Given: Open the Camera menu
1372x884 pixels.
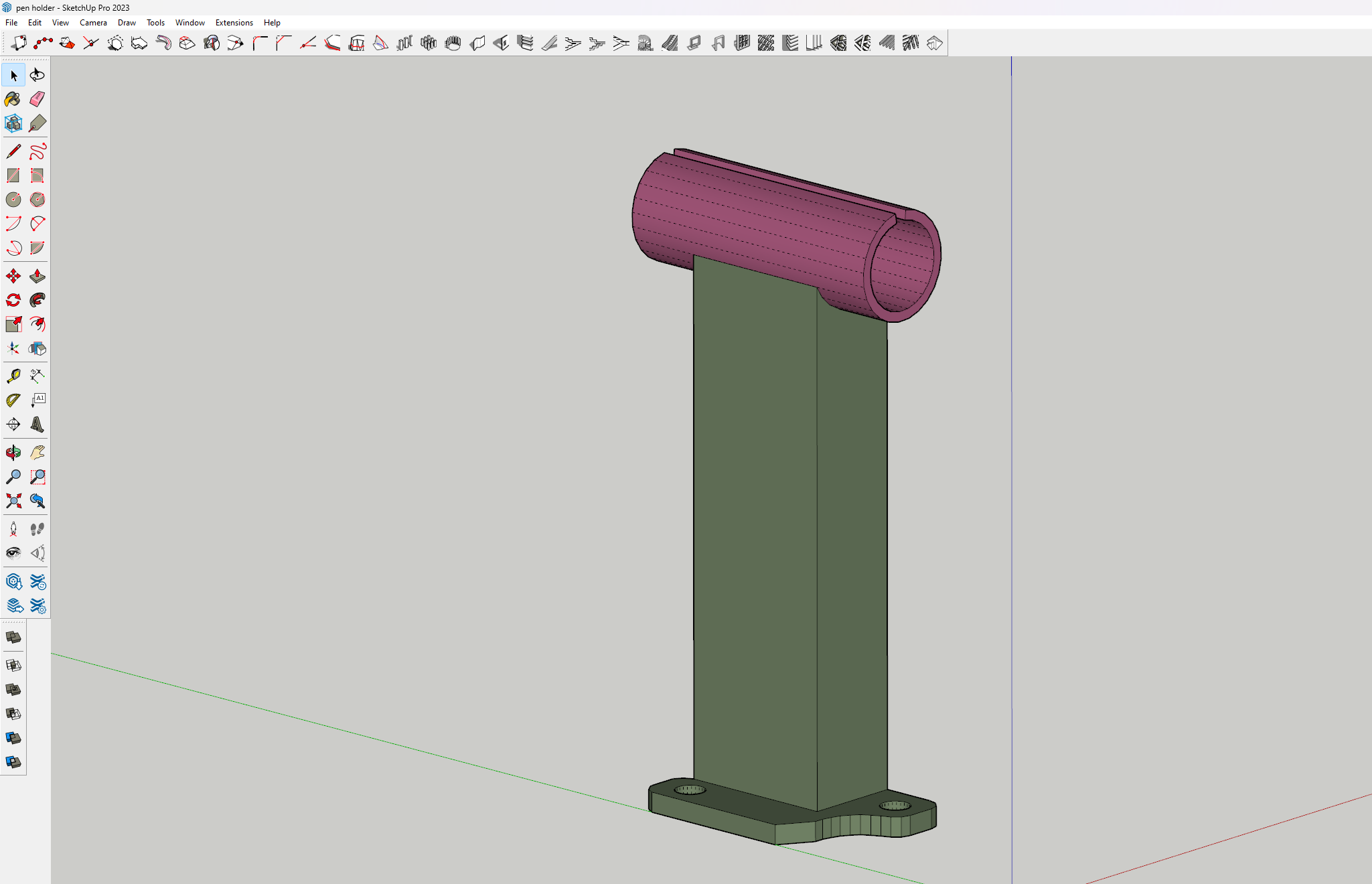Looking at the screenshot, I should 93,22.
